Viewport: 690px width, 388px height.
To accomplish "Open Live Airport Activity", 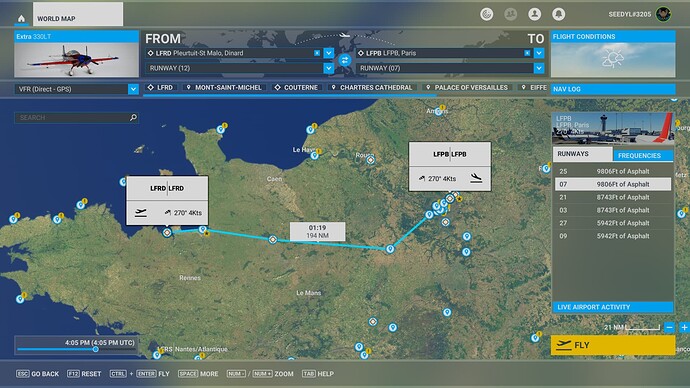I will click(x=613, y=307).
